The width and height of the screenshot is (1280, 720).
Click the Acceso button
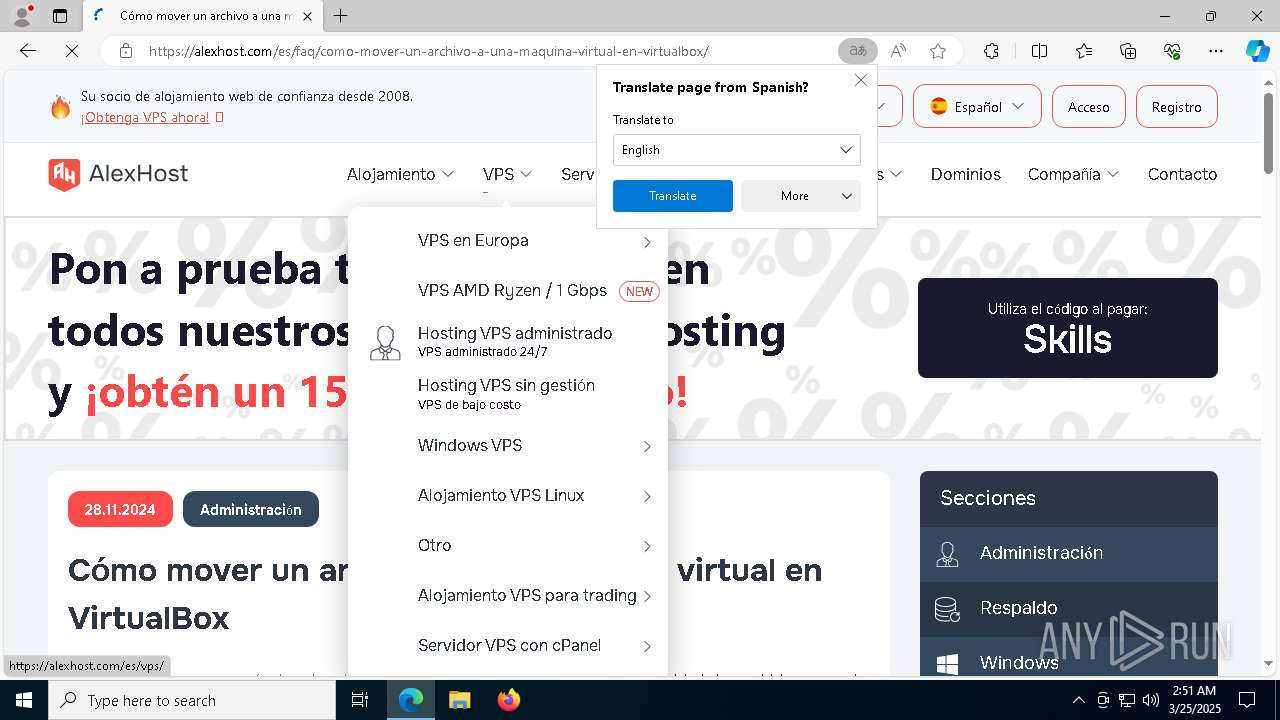click(x=1088, y=107)
